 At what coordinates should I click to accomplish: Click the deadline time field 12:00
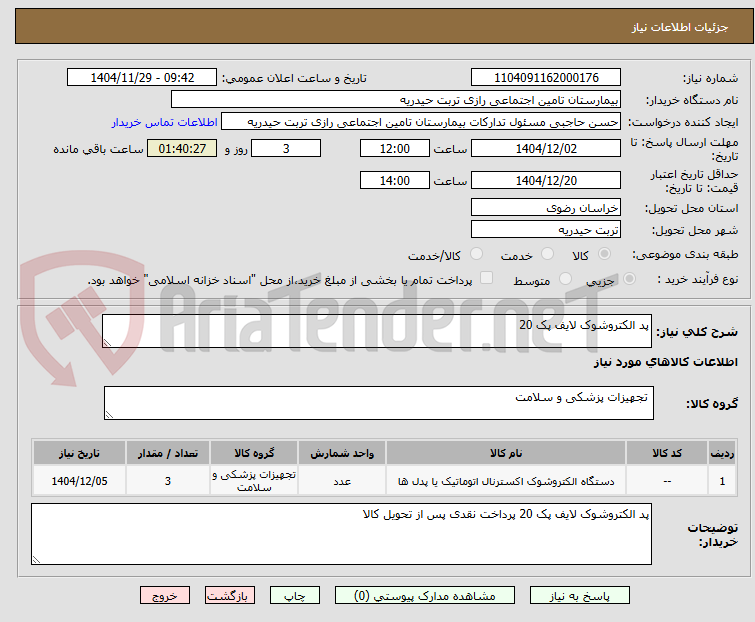pos(395,148)
